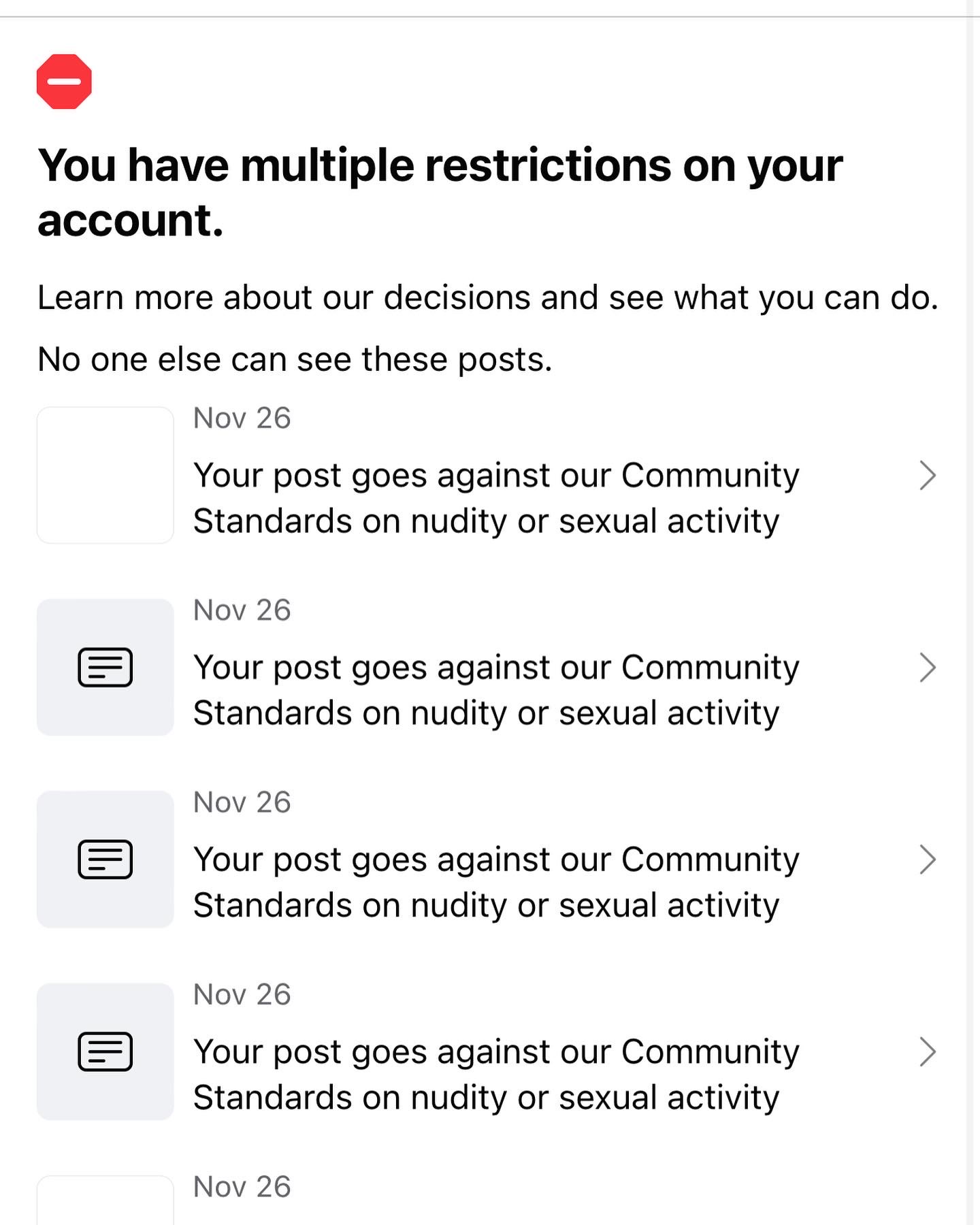Click the first Nov 26 date label

242,418
